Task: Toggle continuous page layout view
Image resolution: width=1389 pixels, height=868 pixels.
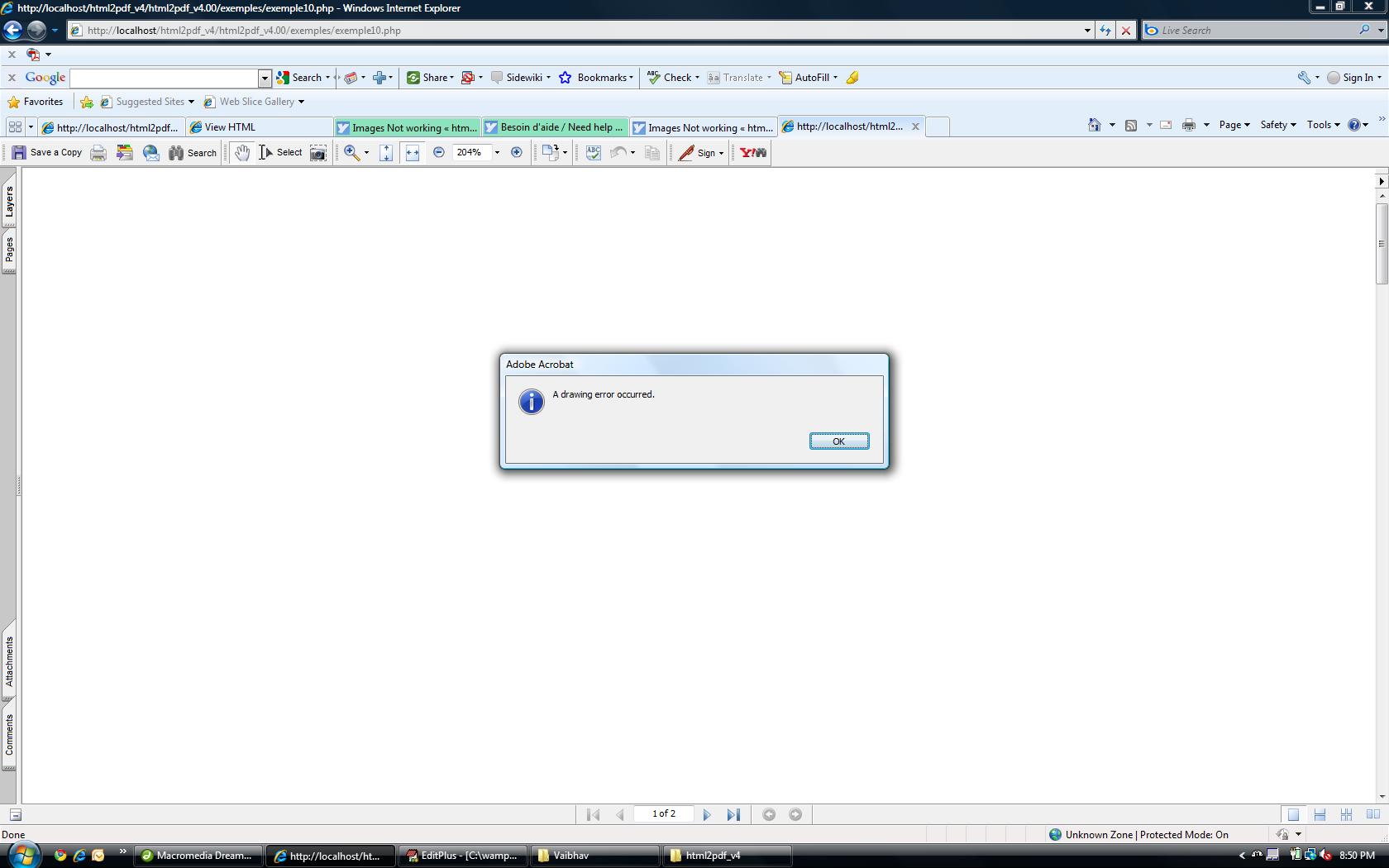Action: tap(1320, 815)
